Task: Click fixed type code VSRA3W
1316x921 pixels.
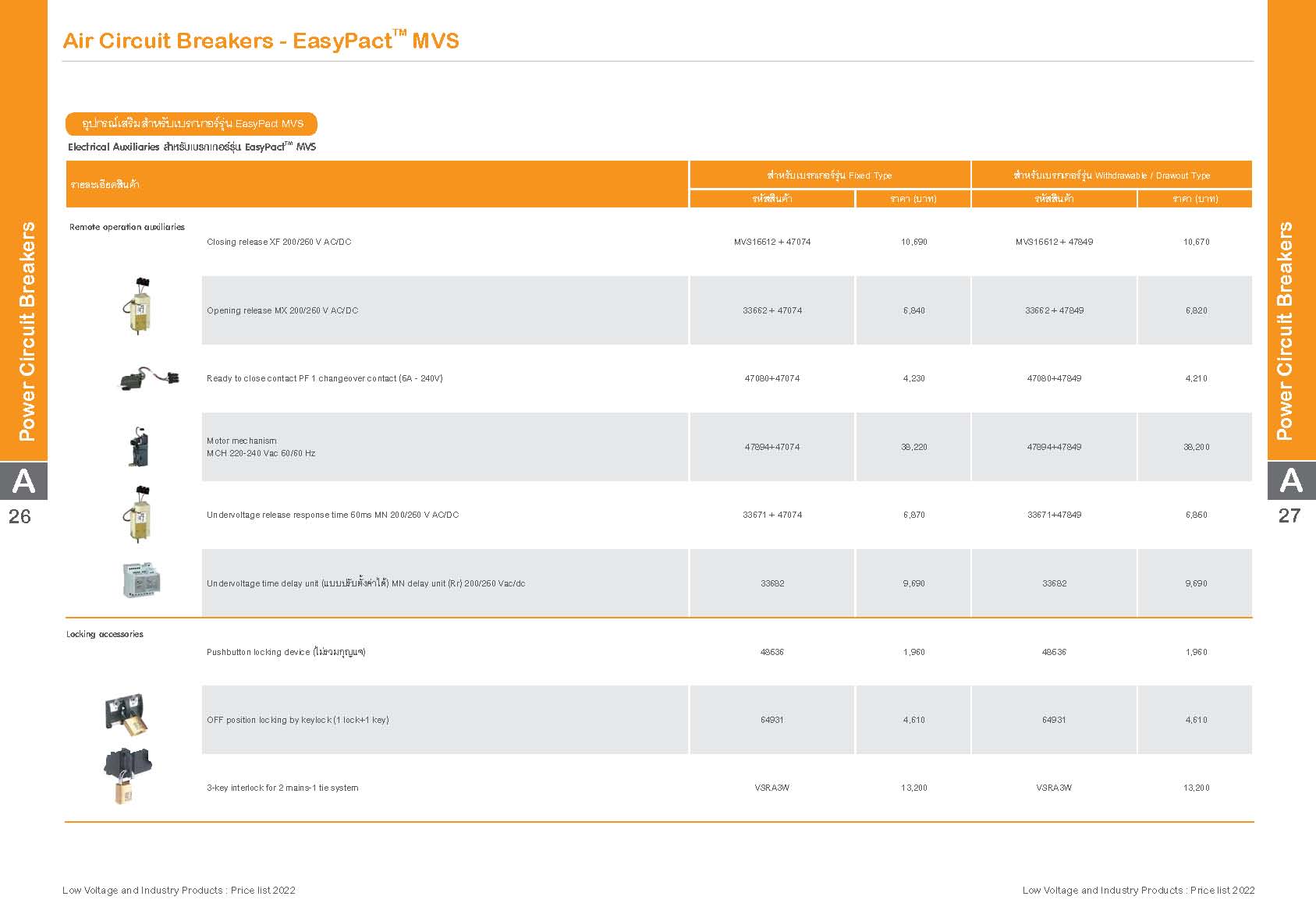Action: (772, 788)
